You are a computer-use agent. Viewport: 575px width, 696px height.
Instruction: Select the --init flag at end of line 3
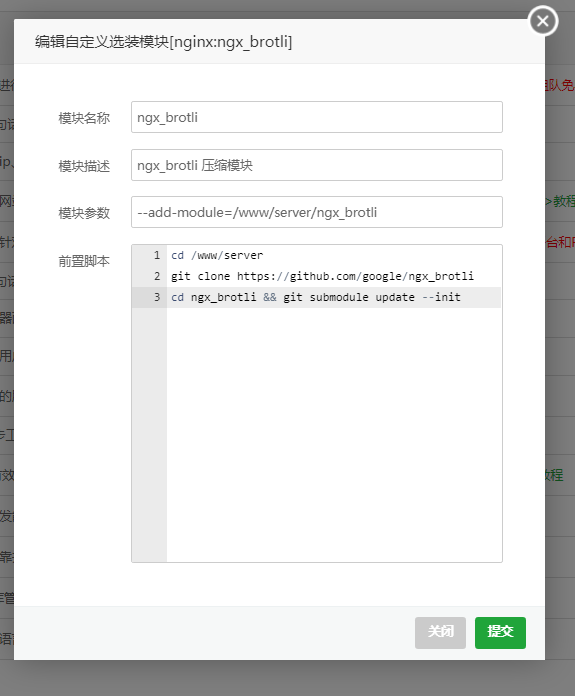click(x=441, y=297)
